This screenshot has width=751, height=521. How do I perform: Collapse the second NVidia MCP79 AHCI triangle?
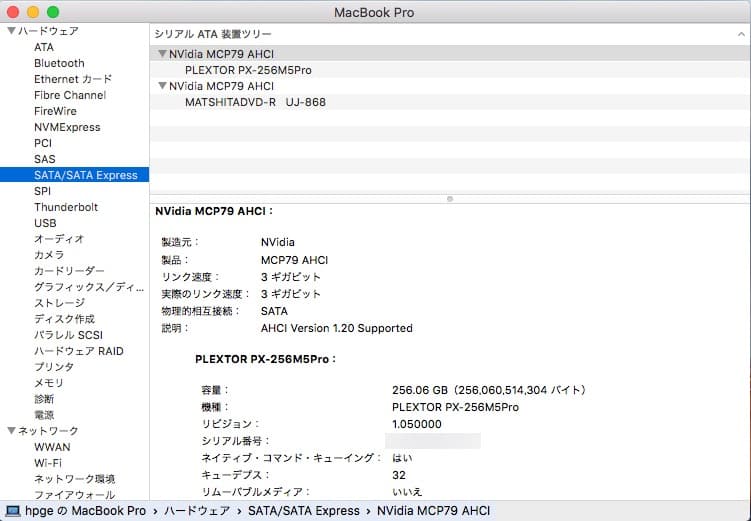162,86
